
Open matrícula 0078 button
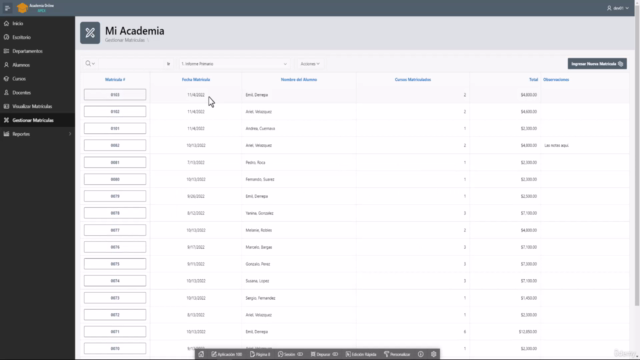click(115, 213)
